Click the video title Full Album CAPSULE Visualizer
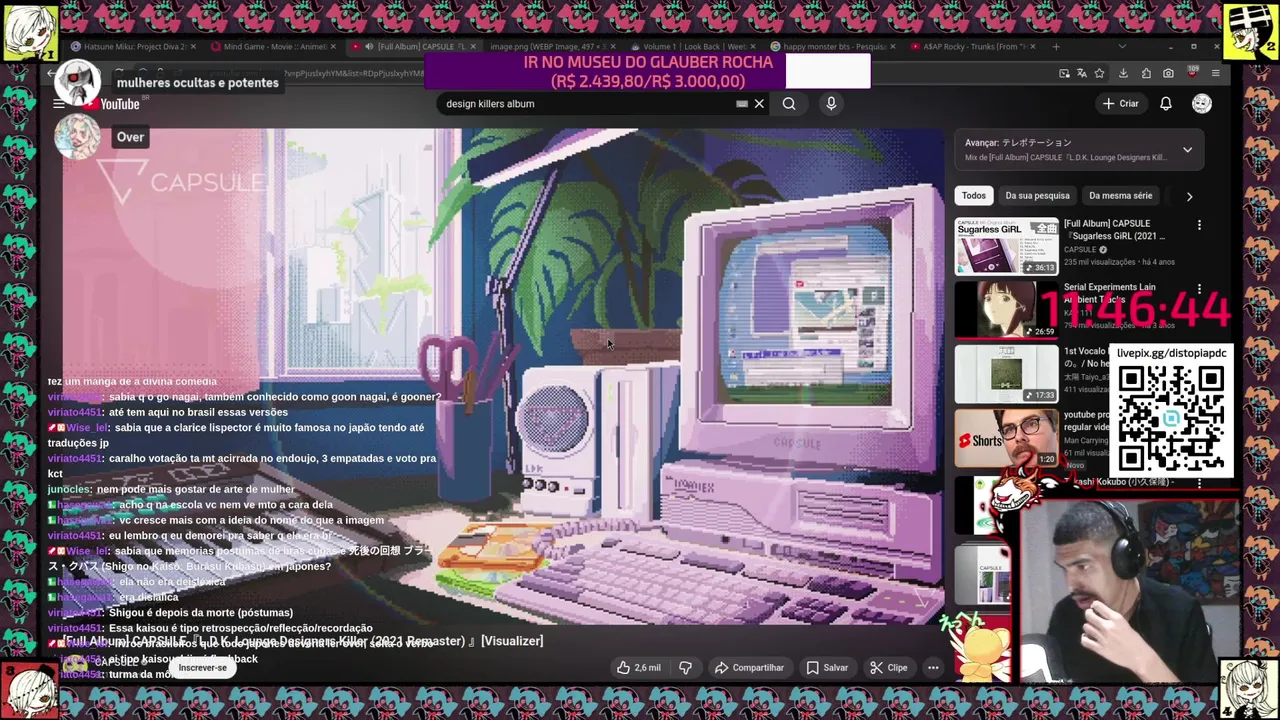This screenshot has width=1280, height=720. 303,641
